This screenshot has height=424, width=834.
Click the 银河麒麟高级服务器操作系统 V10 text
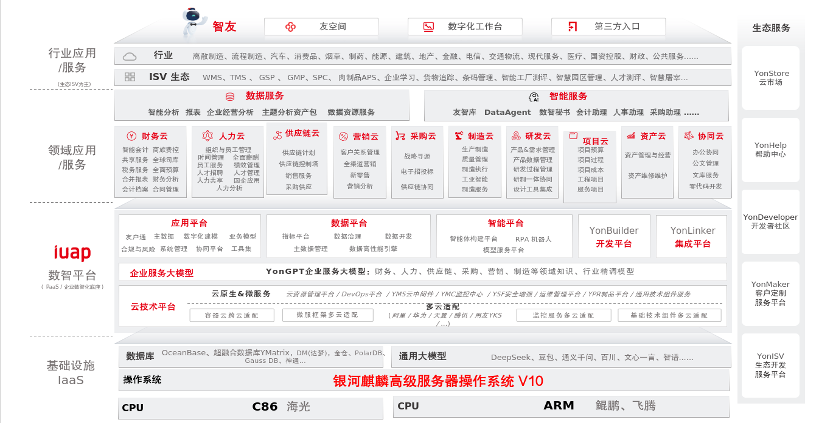(438, 381)
